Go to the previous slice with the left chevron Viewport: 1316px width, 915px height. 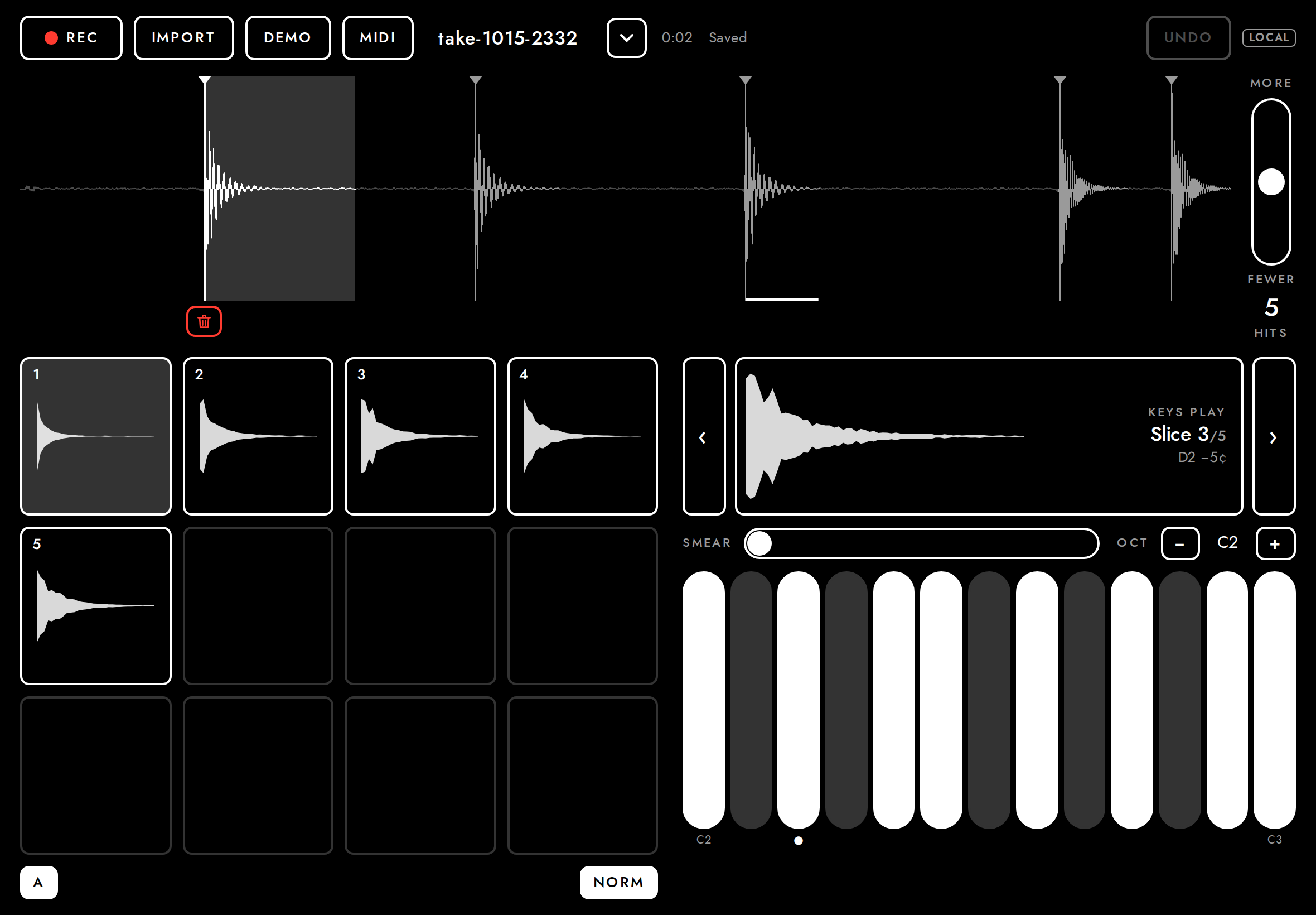[704, 437]
